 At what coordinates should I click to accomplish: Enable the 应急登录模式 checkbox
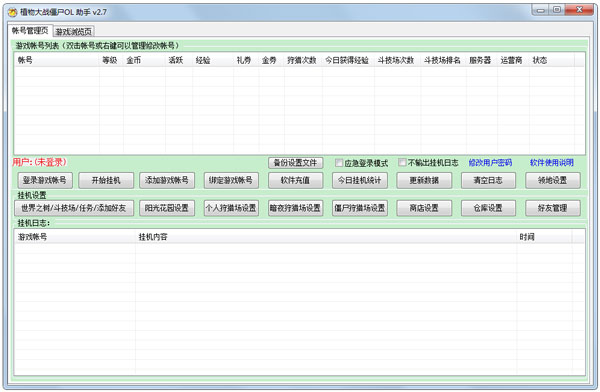339,163
